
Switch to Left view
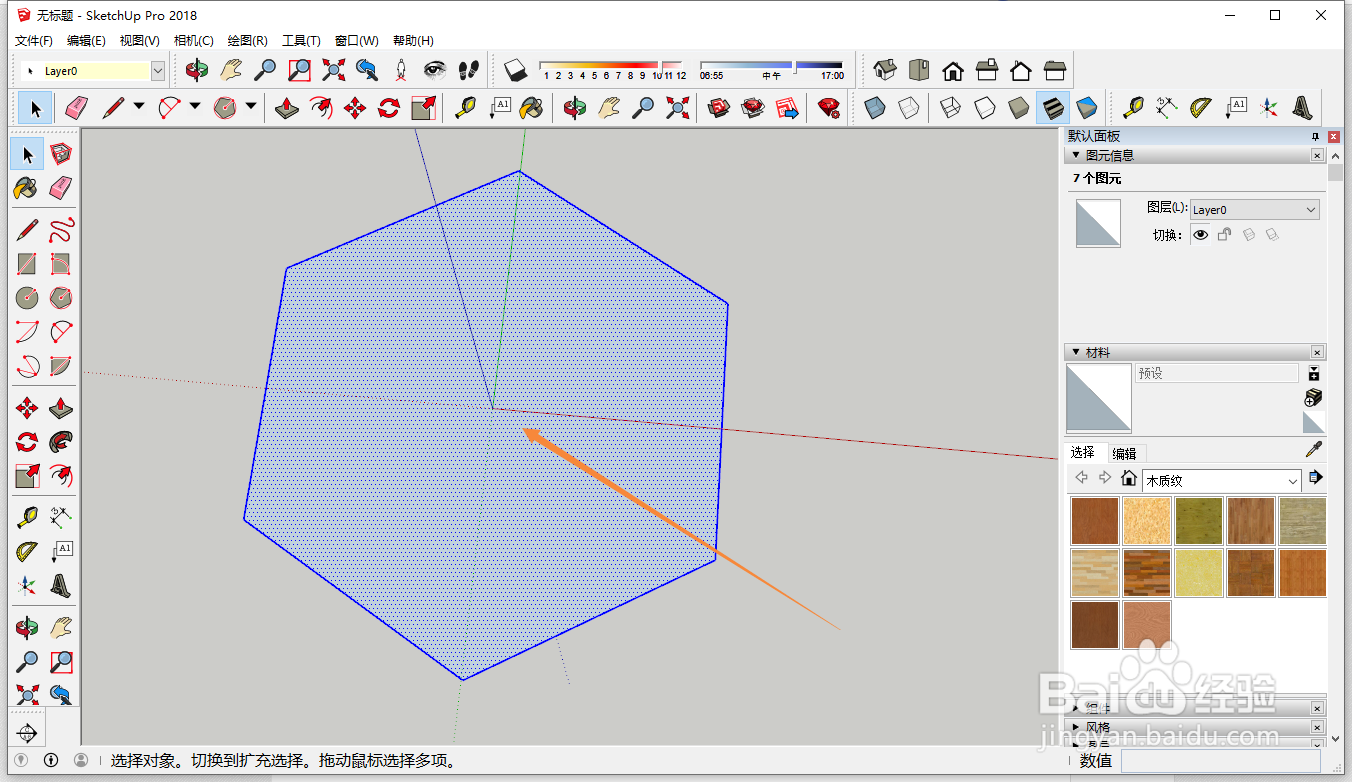(1055, 70)
